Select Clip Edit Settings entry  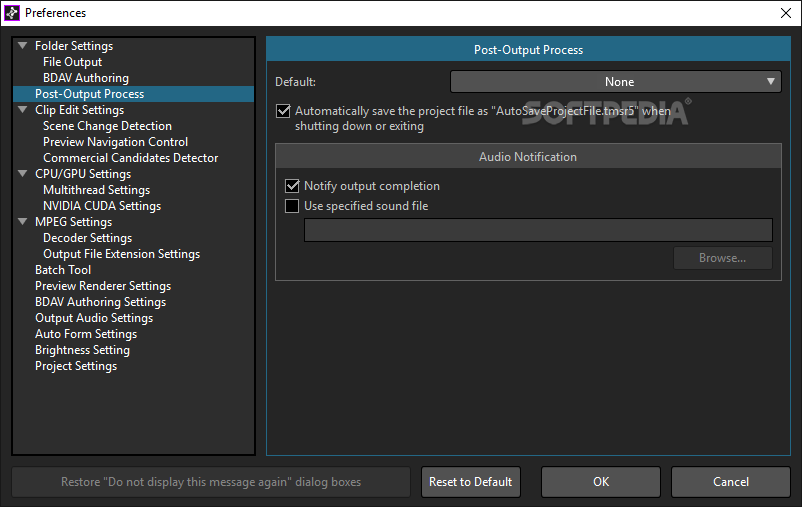pyautogui.click(x=79, y=110)
